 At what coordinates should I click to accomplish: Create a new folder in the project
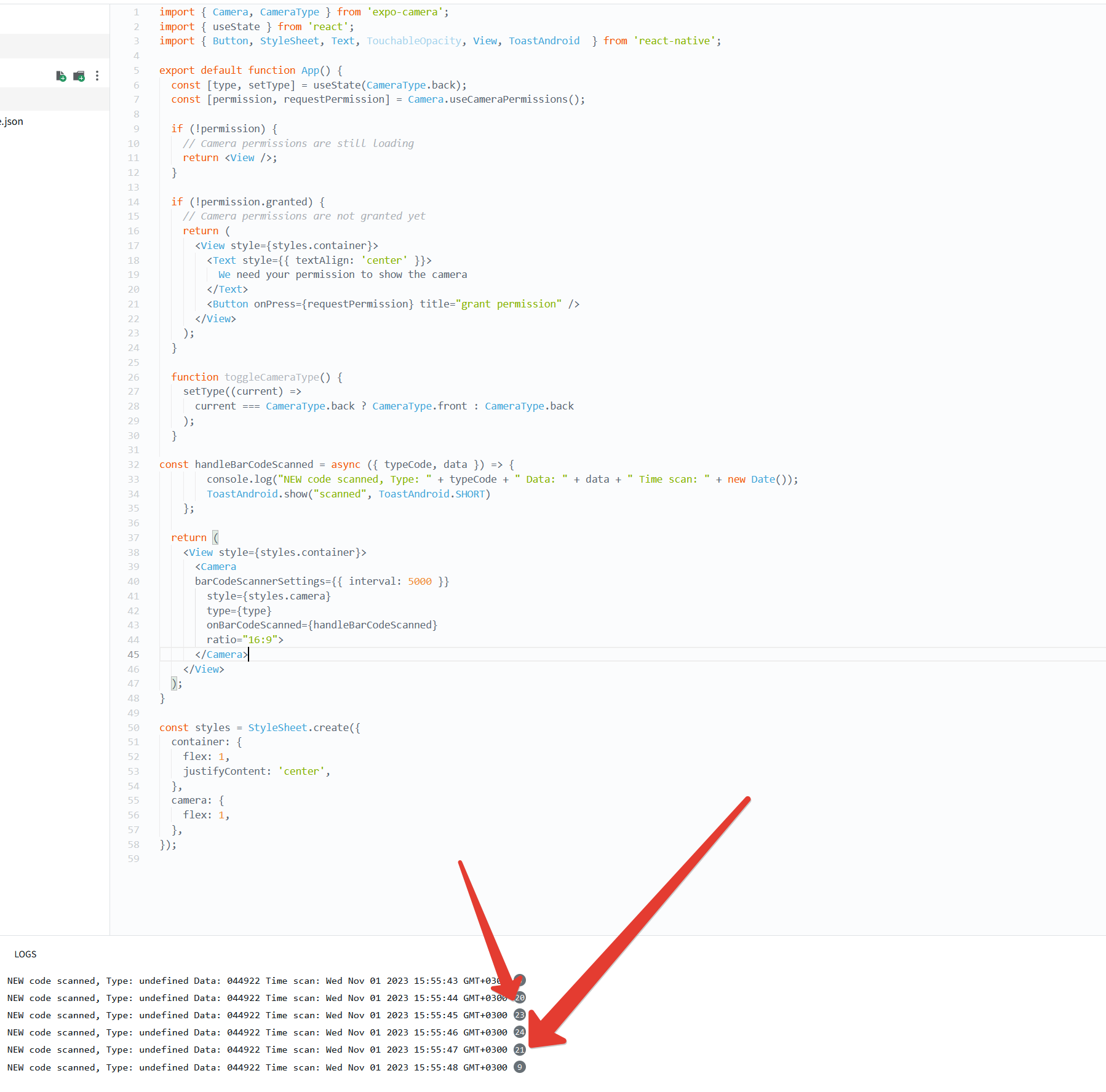point(79,76)
